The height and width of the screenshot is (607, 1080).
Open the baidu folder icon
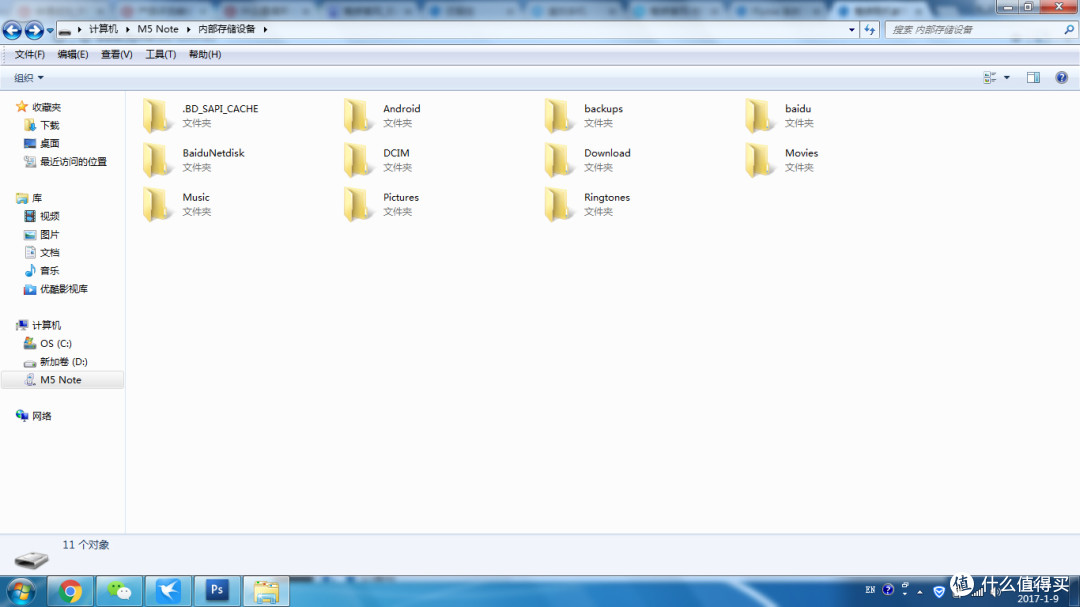[760, 115]
